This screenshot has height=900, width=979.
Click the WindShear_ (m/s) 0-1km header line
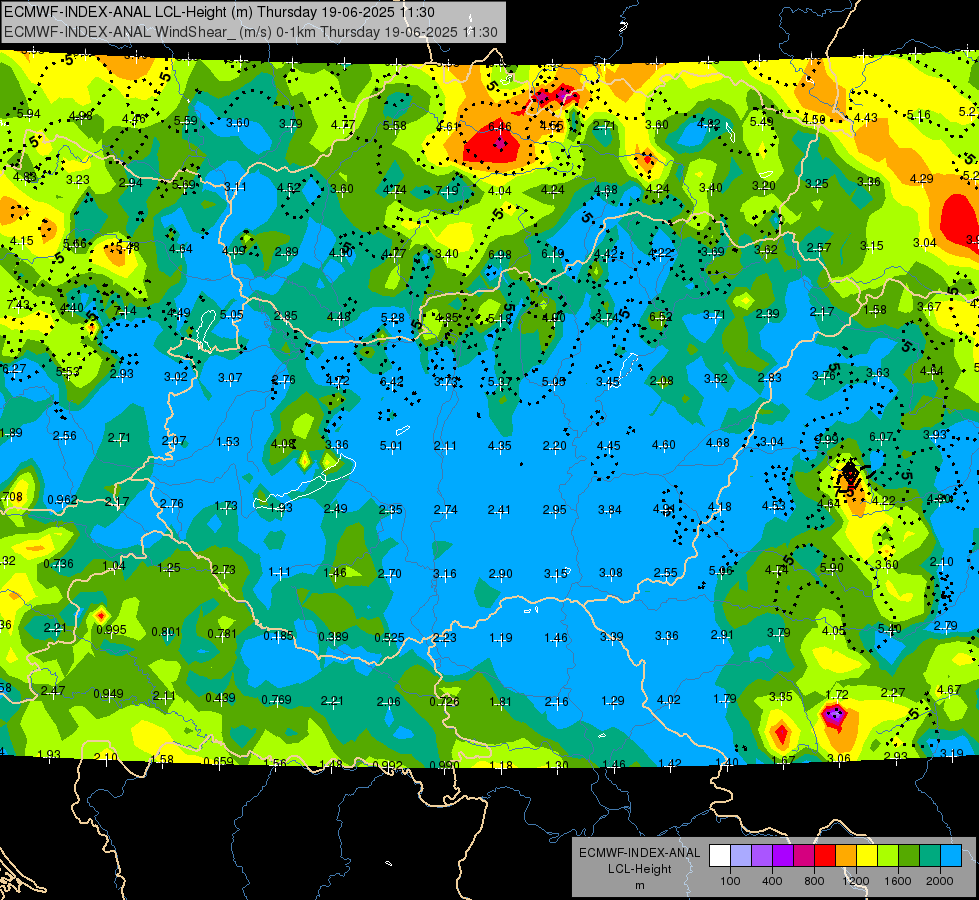pos(251,32)
